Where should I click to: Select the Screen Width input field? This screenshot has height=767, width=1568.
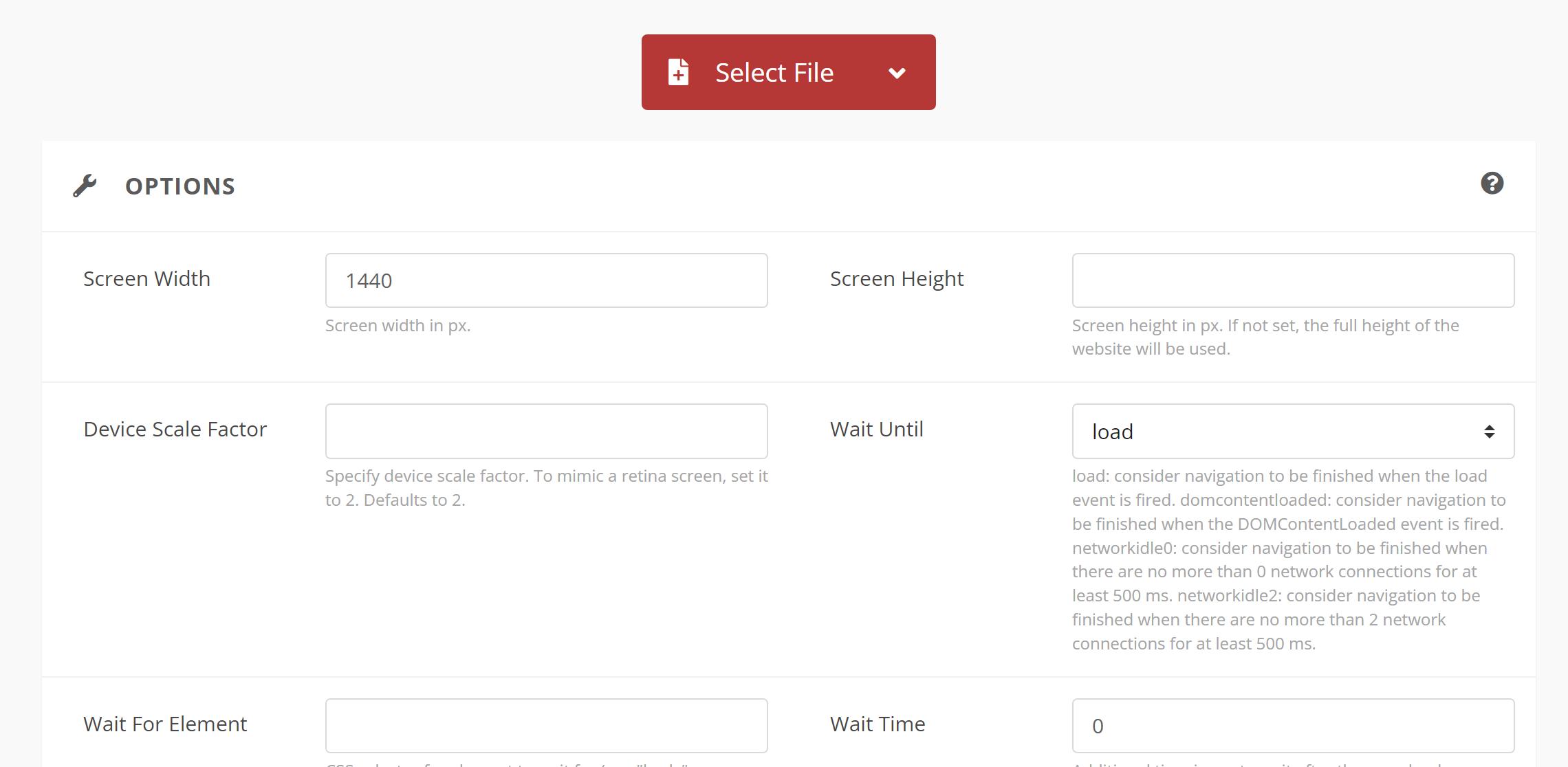click(546, 280)
